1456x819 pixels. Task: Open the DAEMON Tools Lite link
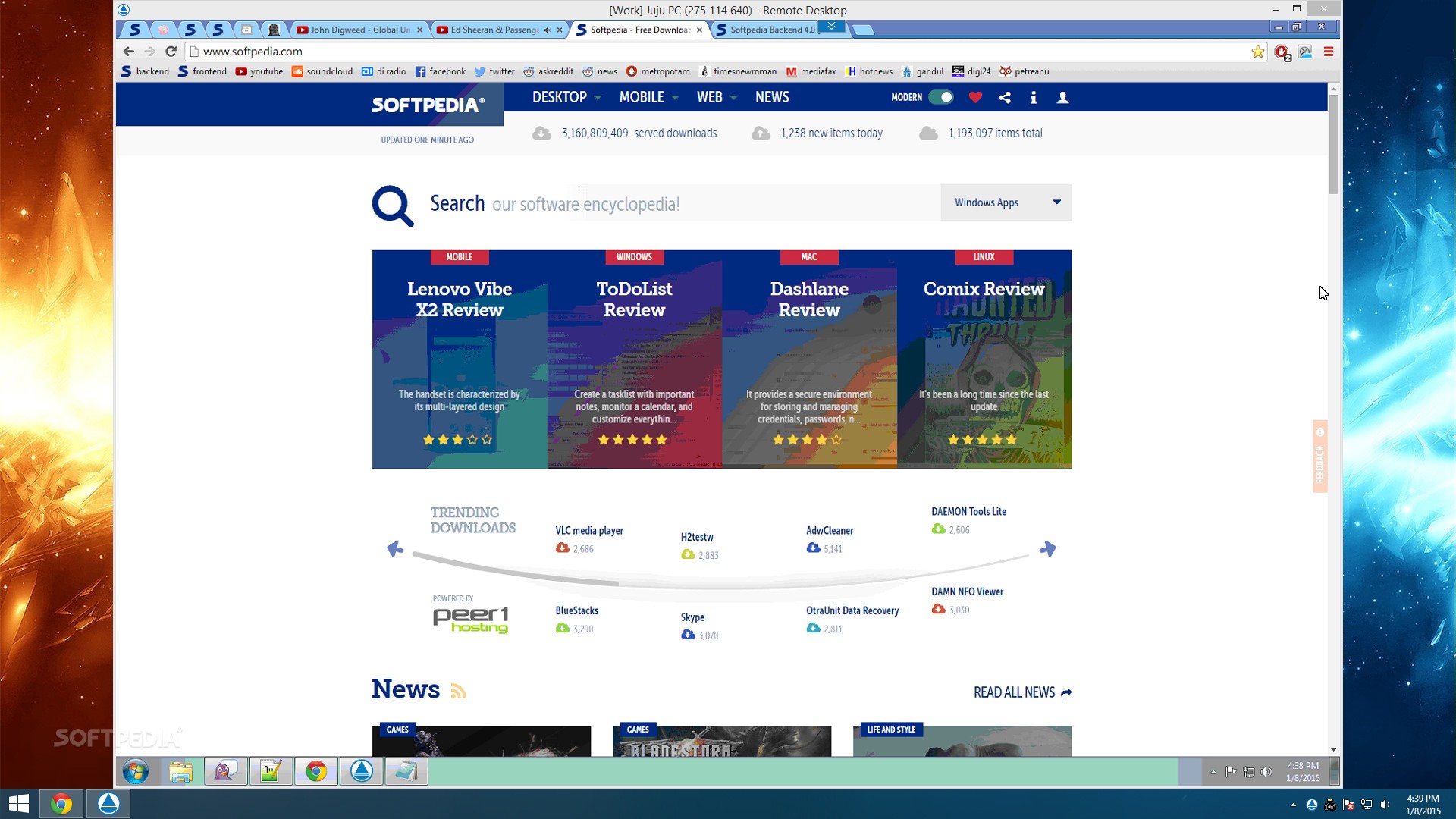969,512
